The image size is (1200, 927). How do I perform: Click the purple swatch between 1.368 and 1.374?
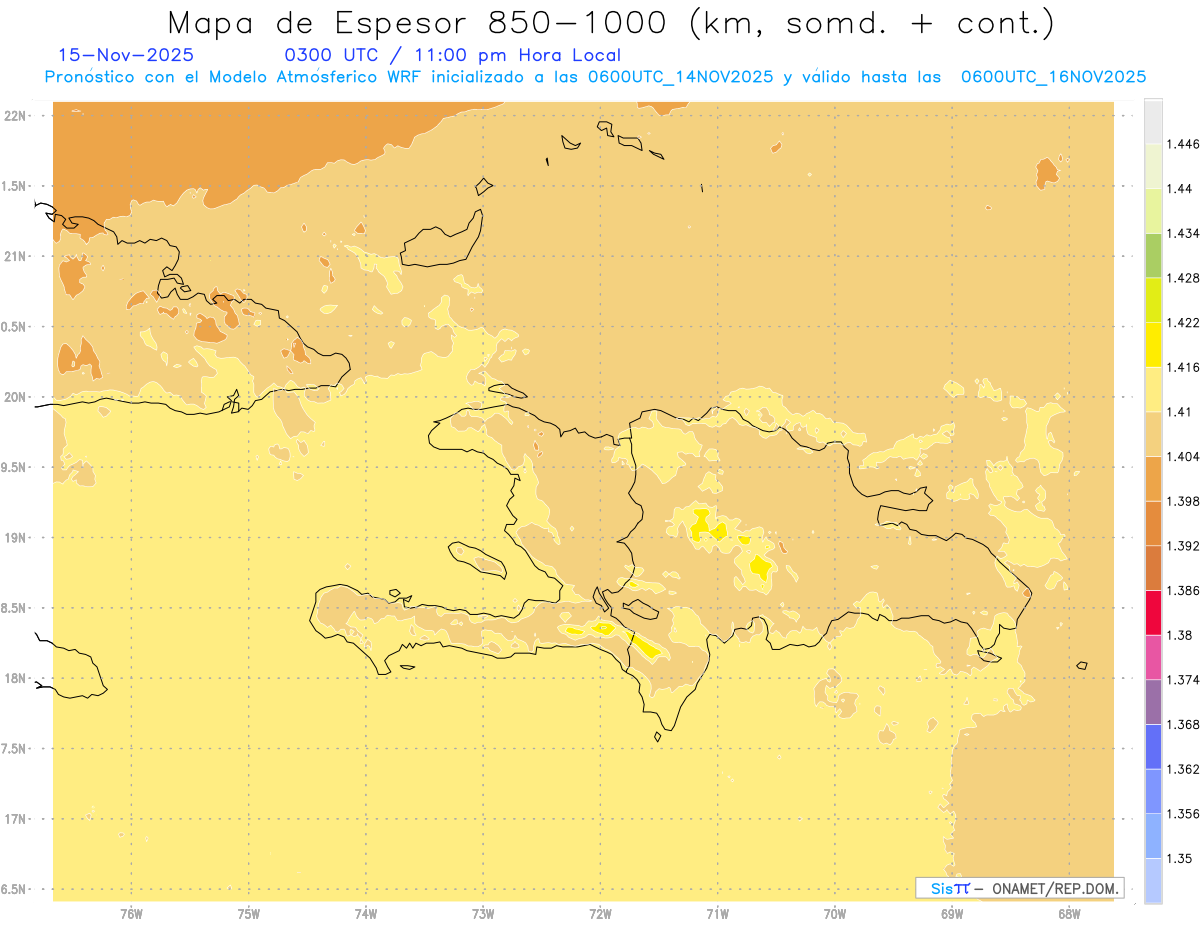coord(1153,702)
